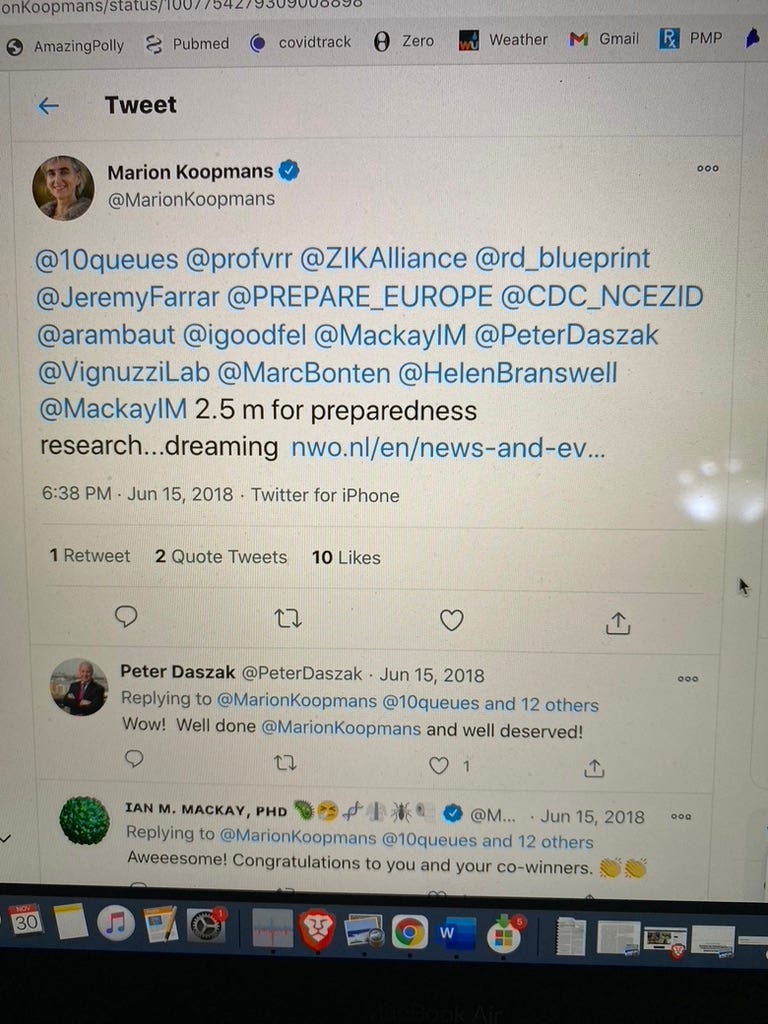
Task: Share the main tweet
Action: (618, 624)
